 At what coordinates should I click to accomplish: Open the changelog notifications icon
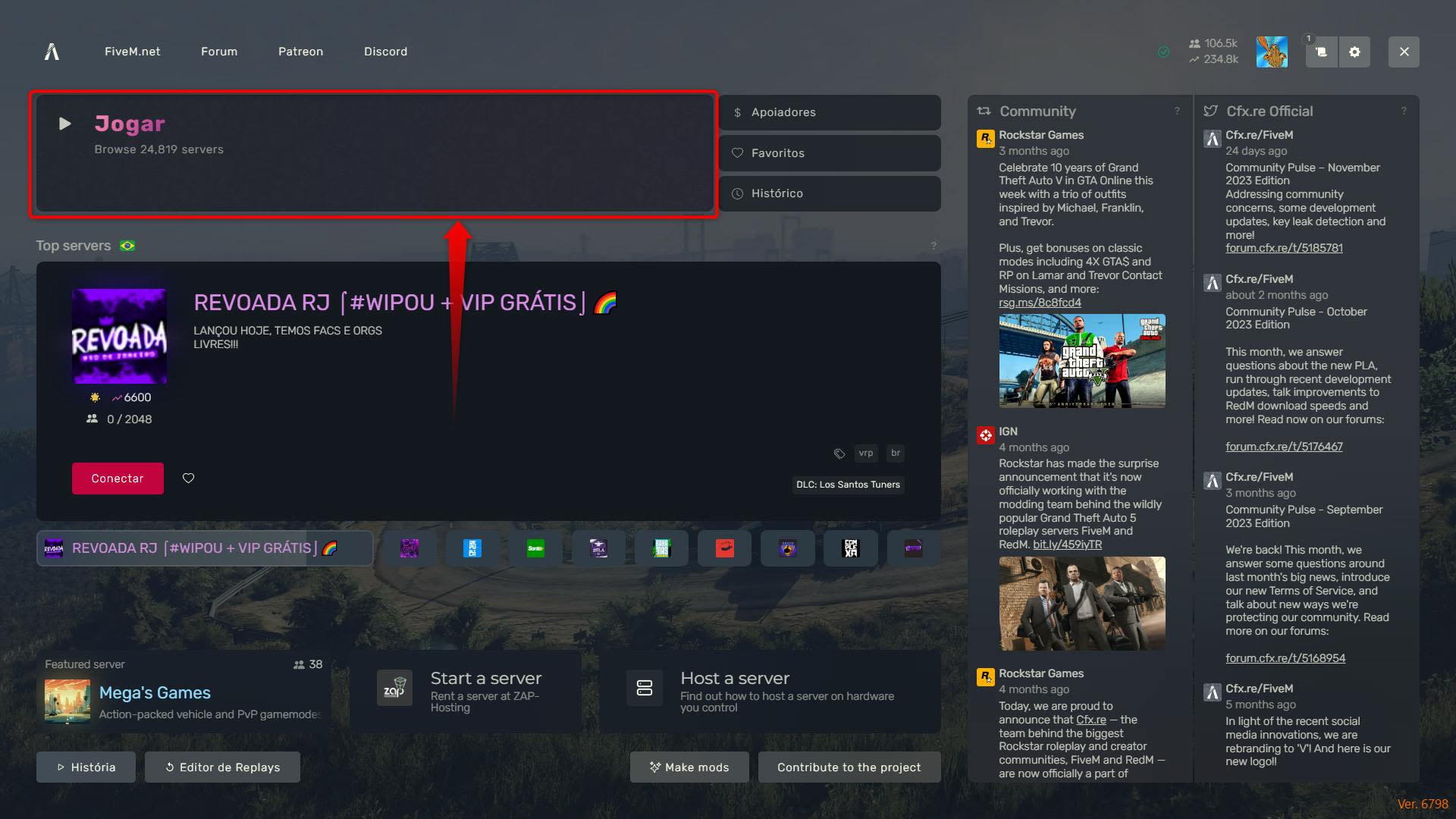(x=1321, y=52)
